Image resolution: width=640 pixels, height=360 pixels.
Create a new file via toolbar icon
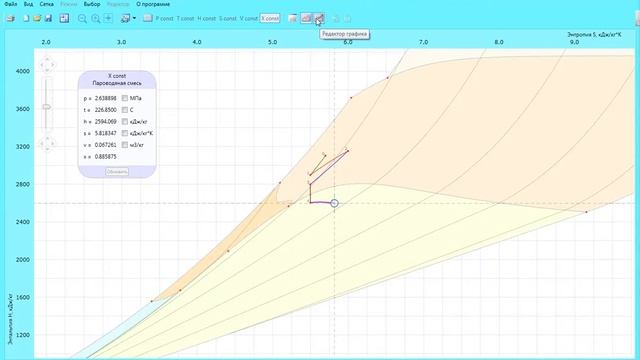point(26,18)
